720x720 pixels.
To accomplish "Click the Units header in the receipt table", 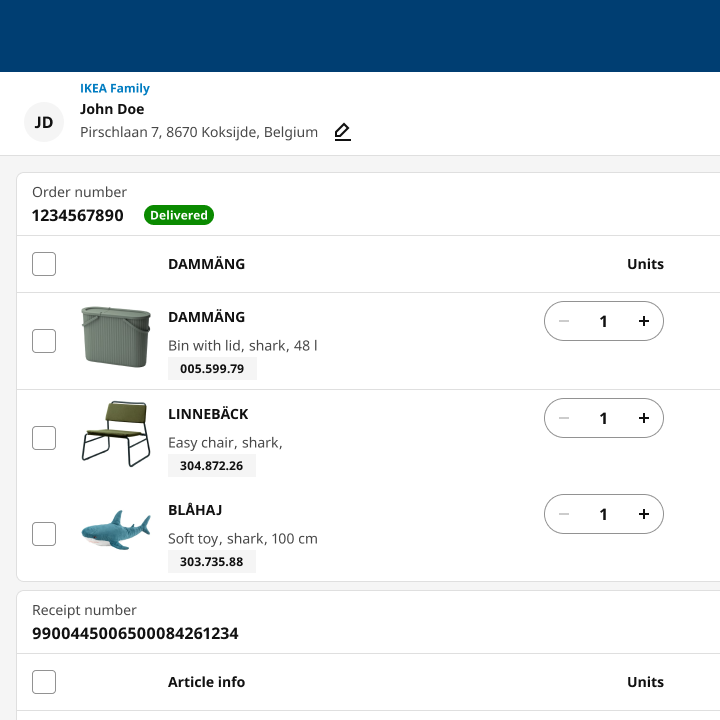I will coord(645,682).
